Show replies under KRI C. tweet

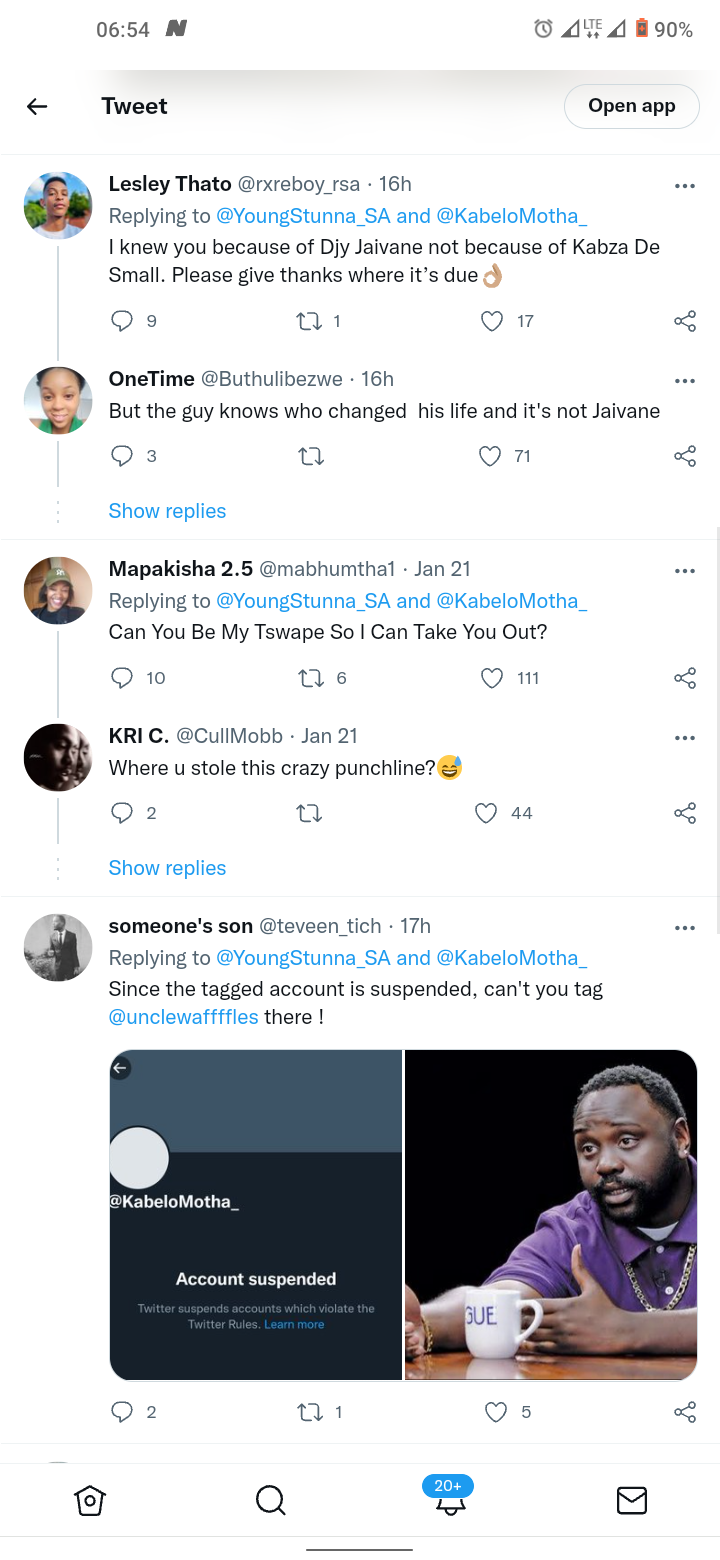[167, 868]
